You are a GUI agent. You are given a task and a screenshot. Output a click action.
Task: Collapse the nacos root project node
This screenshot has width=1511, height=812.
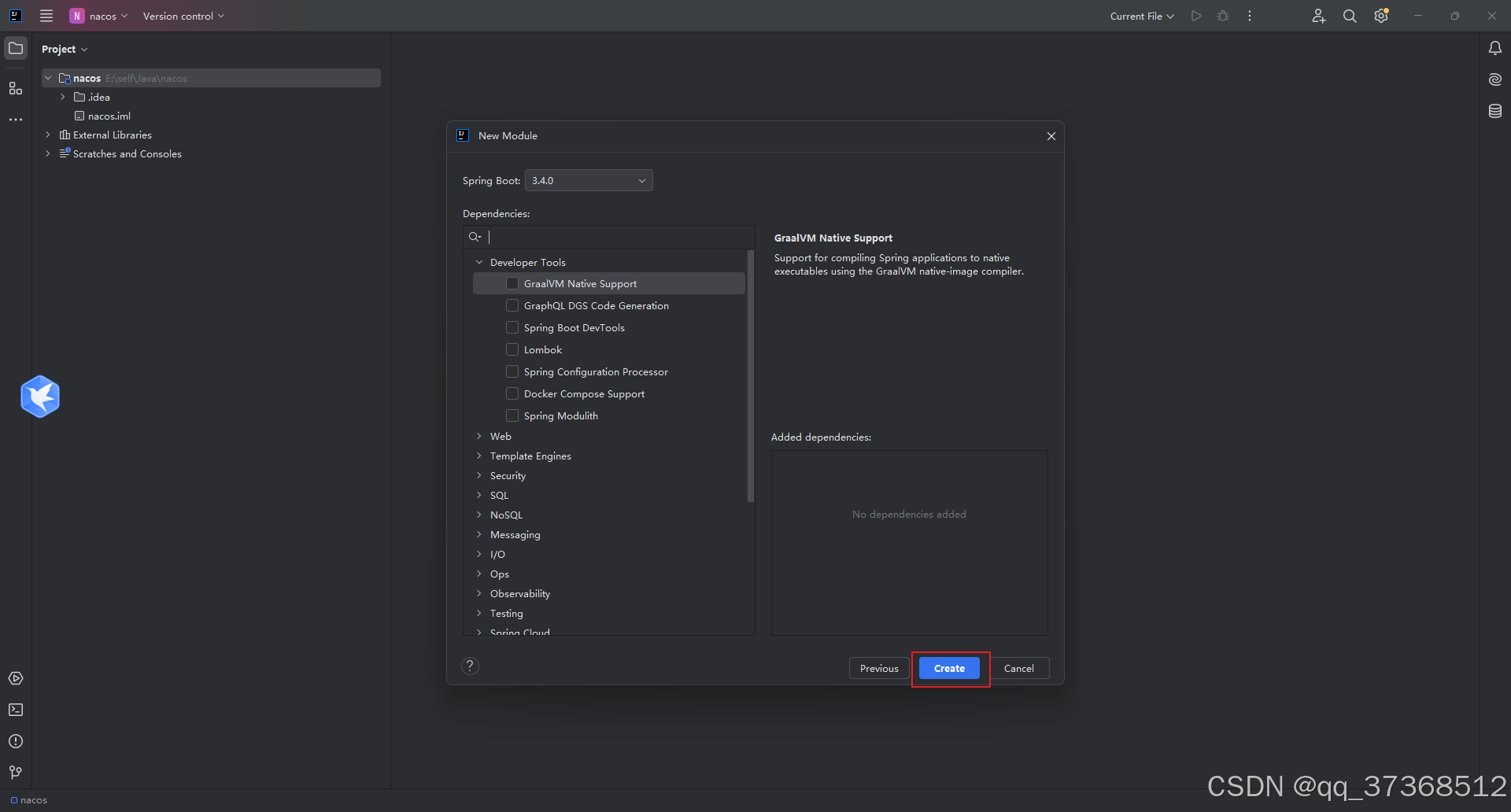click(48, 78)
